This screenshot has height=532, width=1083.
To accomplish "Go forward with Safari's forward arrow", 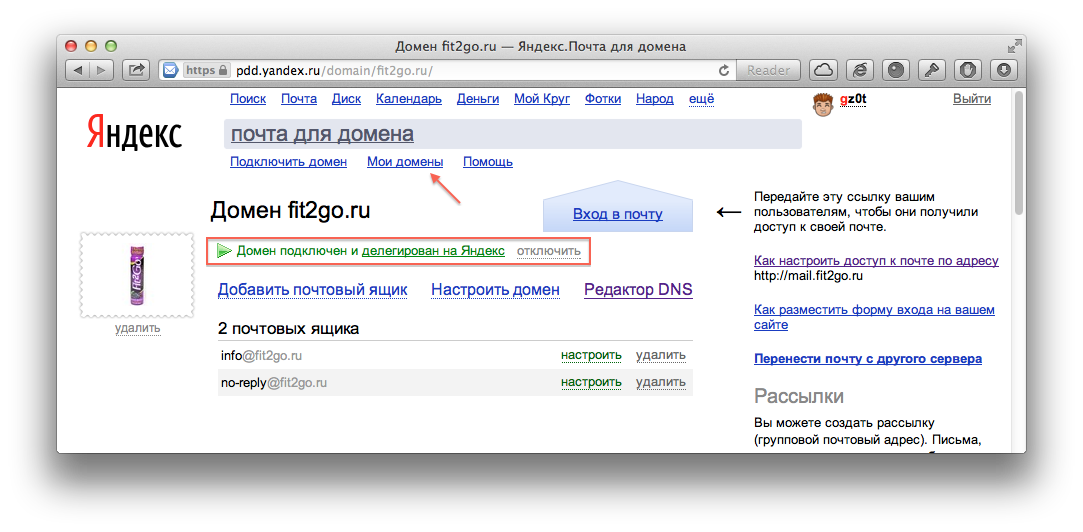I will tap(102, 70).
